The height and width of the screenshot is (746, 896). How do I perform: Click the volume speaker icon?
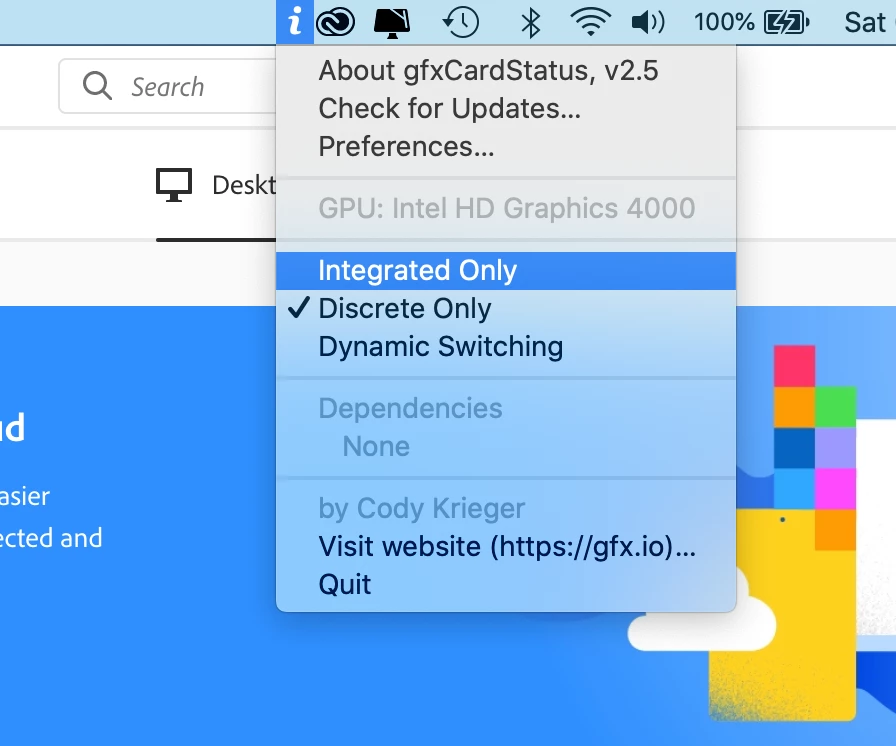[x=648, y=23]
